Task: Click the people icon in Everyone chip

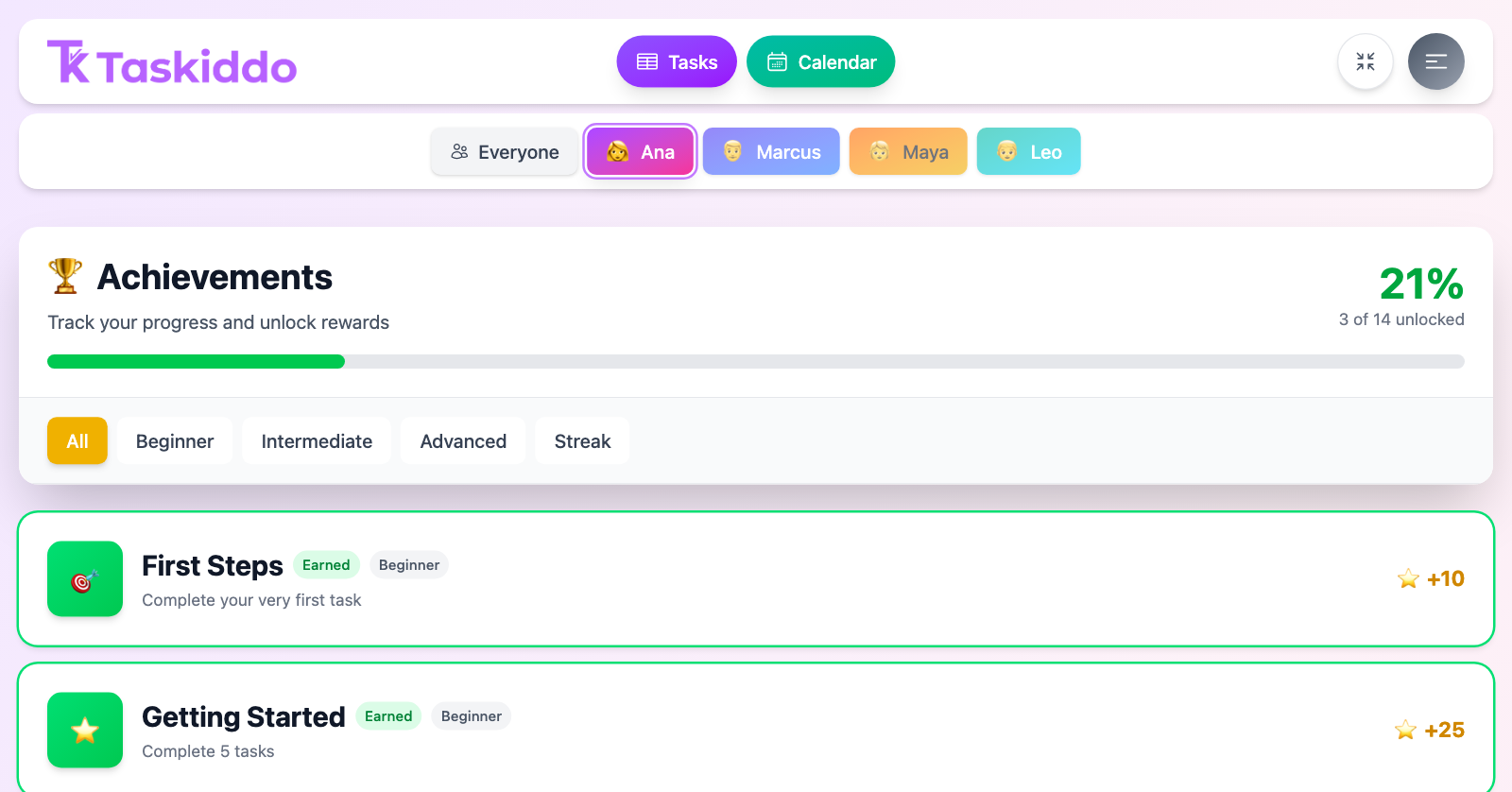Action: tap(459, 151)
